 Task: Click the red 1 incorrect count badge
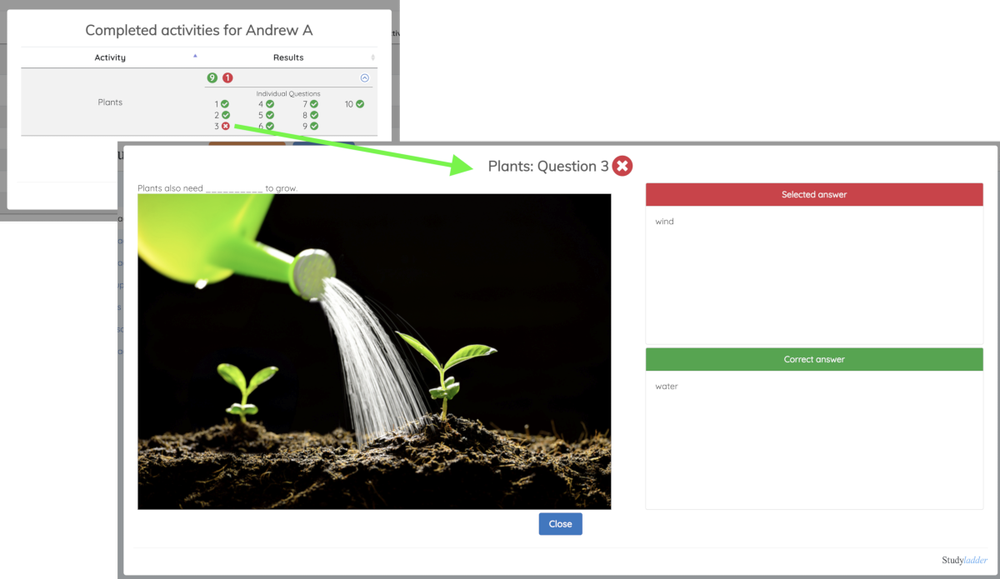pyautogui.click(x=227, y=78)
